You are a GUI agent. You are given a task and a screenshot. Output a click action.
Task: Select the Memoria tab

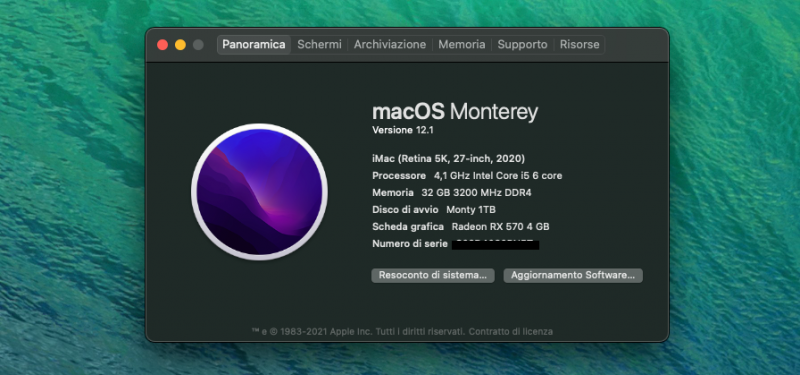pyautogui.click(x=462, y=44)
